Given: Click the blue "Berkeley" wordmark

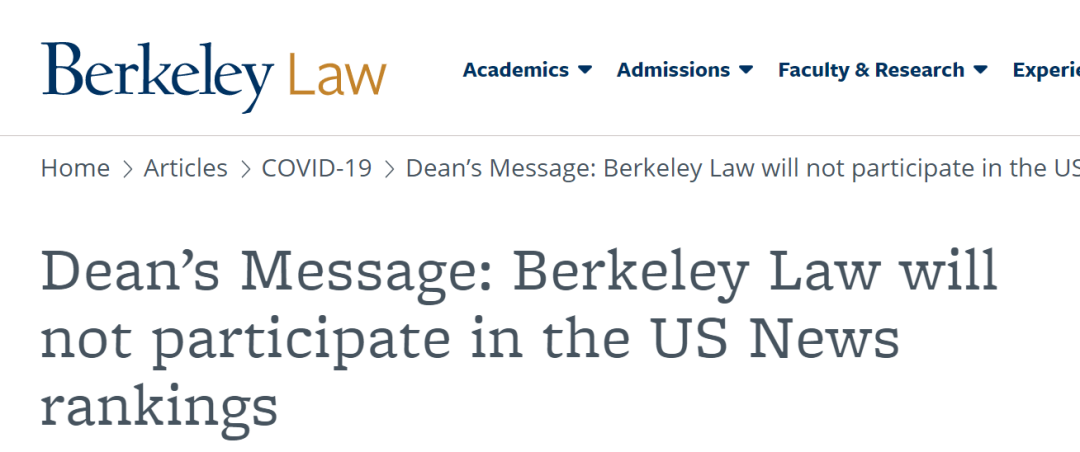Looking at the screenshot, I should 157,74.
